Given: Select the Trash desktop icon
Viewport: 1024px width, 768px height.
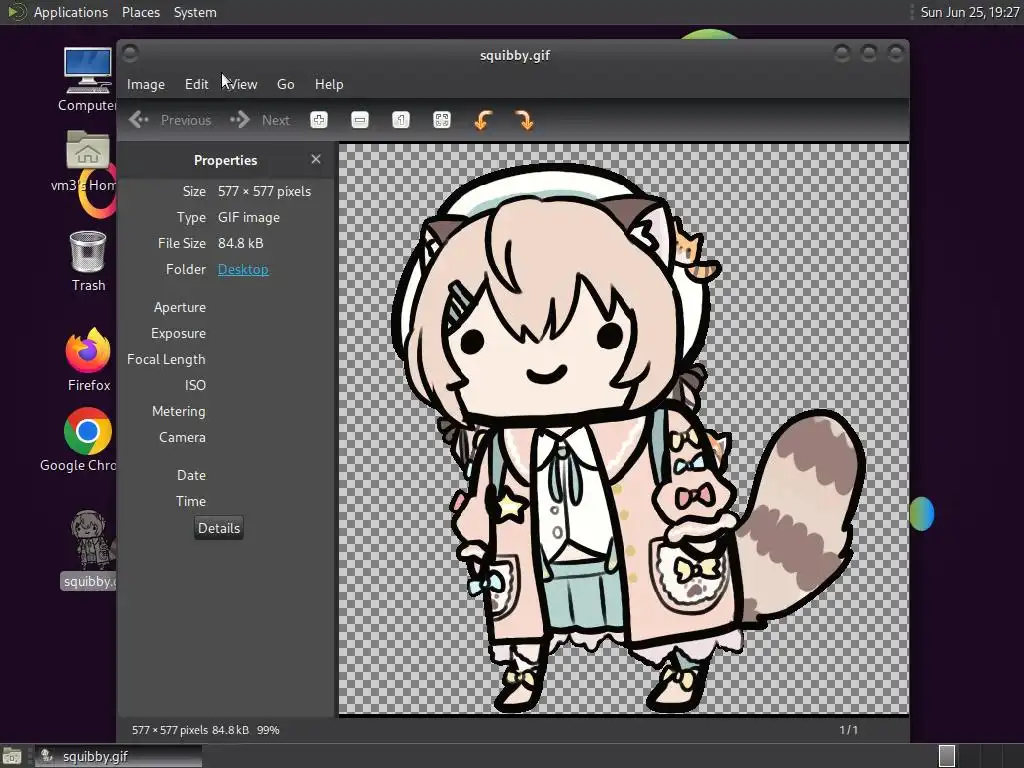Looking at the screenshot, I should tap(88, 261).
